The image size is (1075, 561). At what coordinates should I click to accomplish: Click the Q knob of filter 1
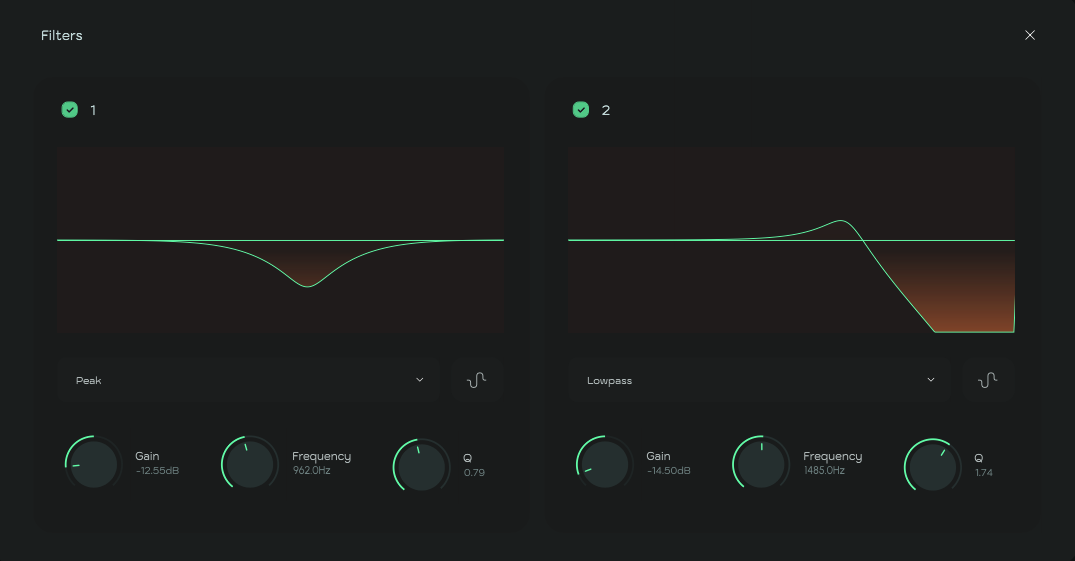pos(421,465)
